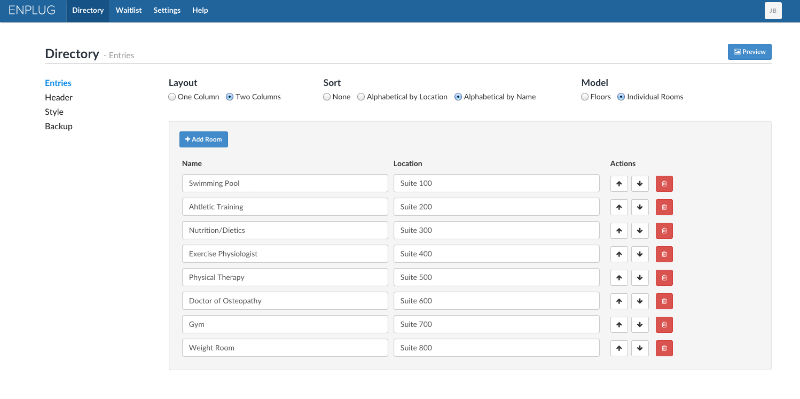Edit the Suite 700 location field
This screenshot has width=800, height=399.
(496, 325)
